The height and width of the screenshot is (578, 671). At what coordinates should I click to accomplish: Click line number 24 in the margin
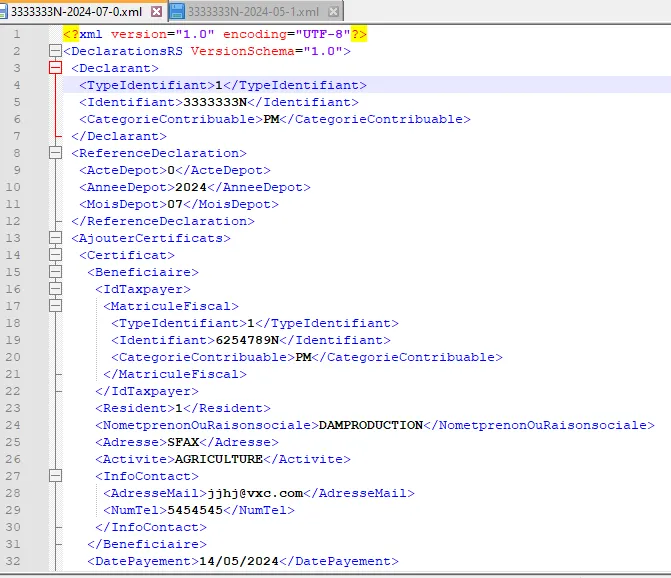point(13,425)
